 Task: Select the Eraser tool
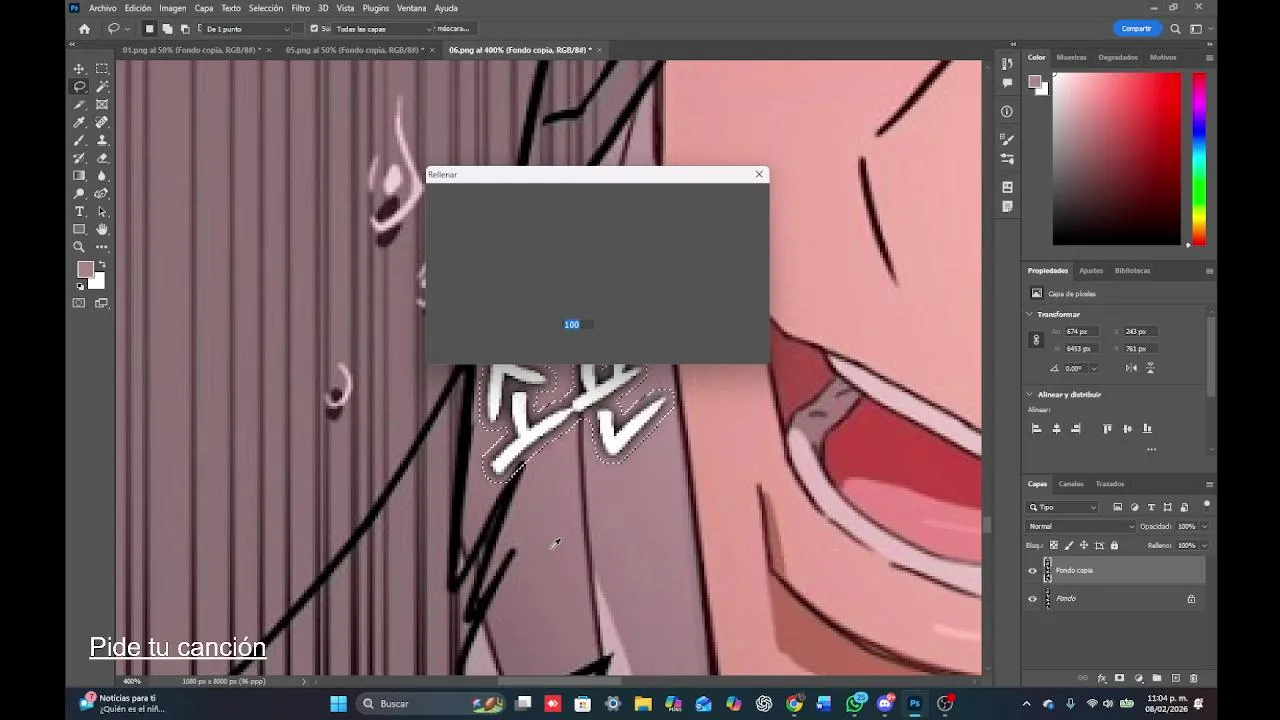tap(102, 158)
